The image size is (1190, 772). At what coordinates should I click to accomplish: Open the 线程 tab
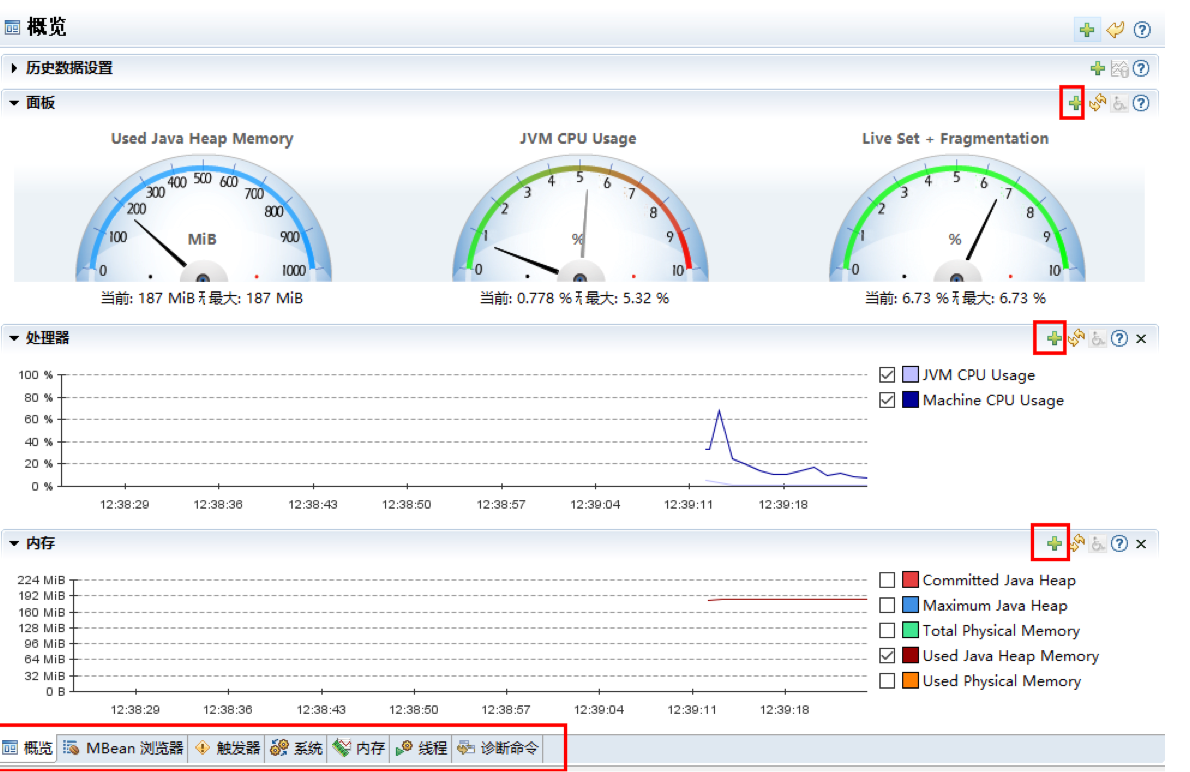pos(422,748)
